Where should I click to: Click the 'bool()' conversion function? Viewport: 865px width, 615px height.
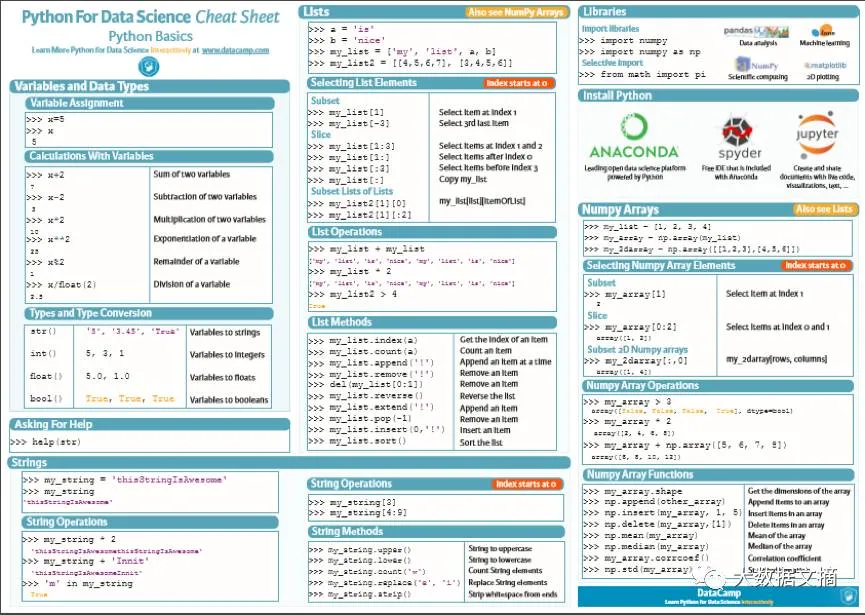point(46,398)
